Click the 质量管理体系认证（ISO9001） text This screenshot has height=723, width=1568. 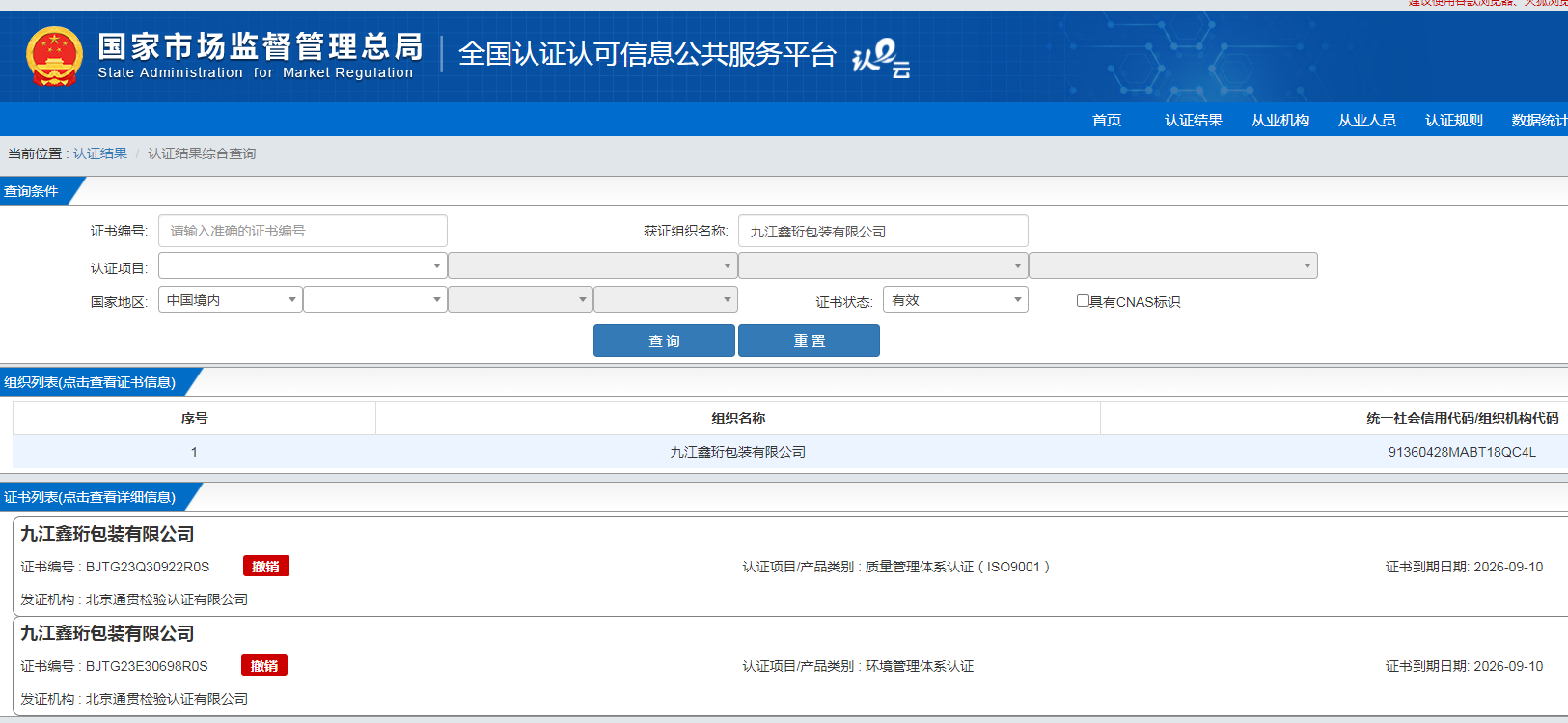coord(957,567)
